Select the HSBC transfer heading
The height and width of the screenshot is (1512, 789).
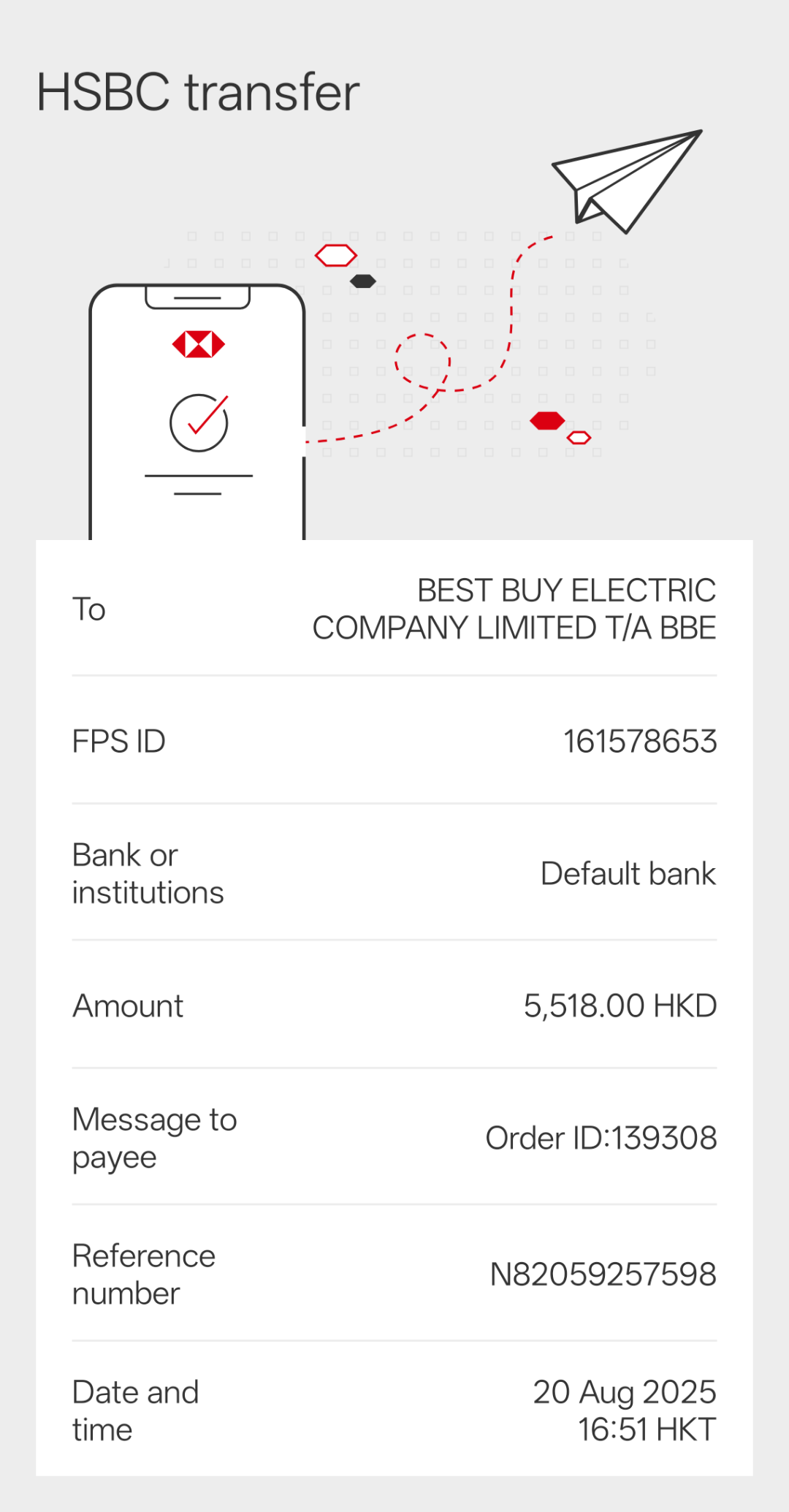[x=198, y=93]
